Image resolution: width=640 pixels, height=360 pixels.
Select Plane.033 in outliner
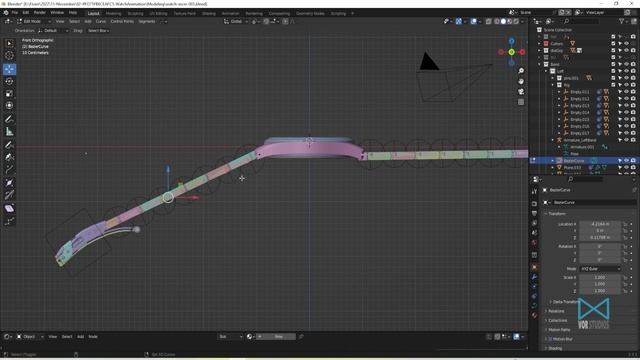pos(572,167)
